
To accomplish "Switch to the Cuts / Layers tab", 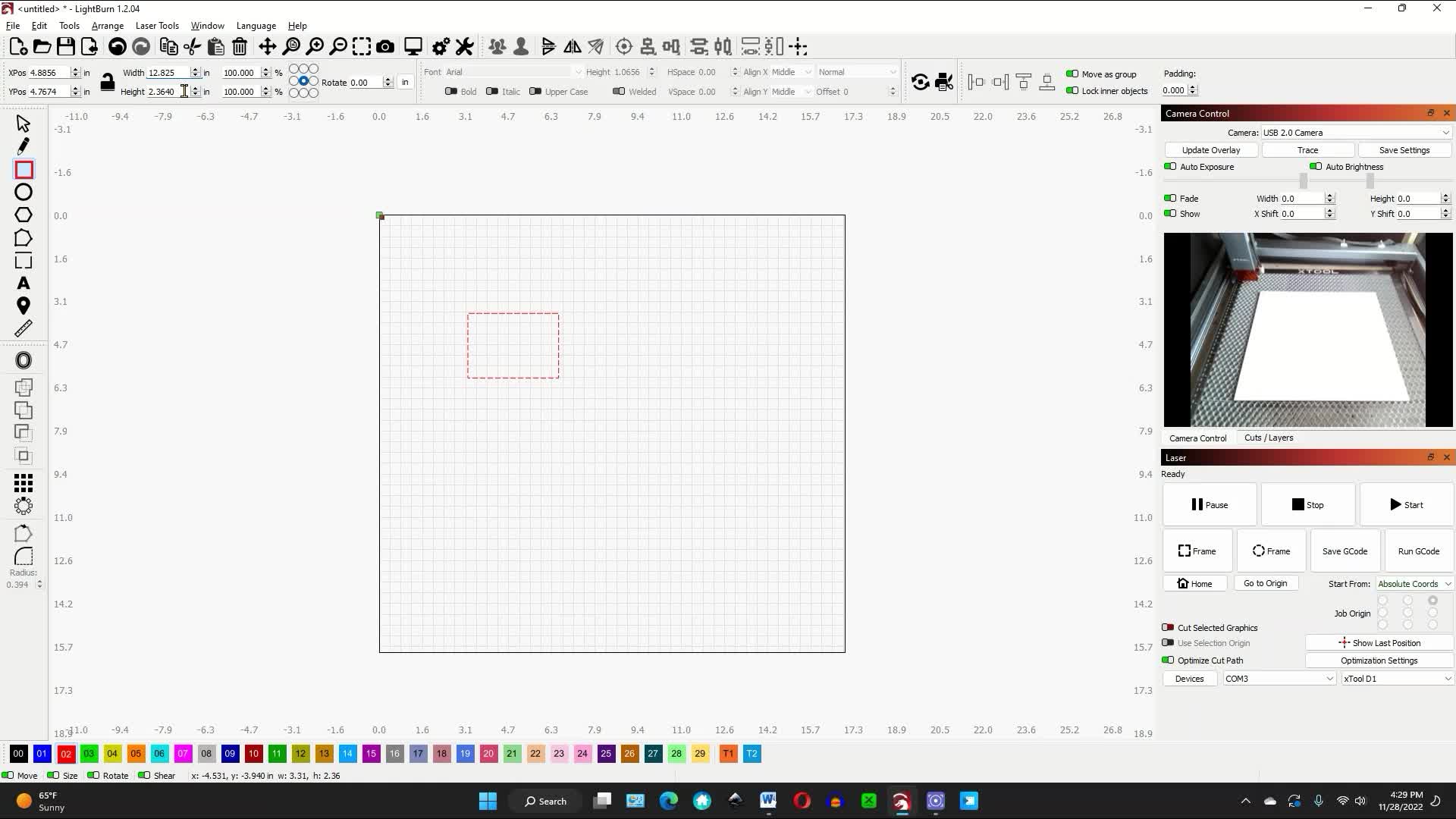I will click(x=1268, y=438).
